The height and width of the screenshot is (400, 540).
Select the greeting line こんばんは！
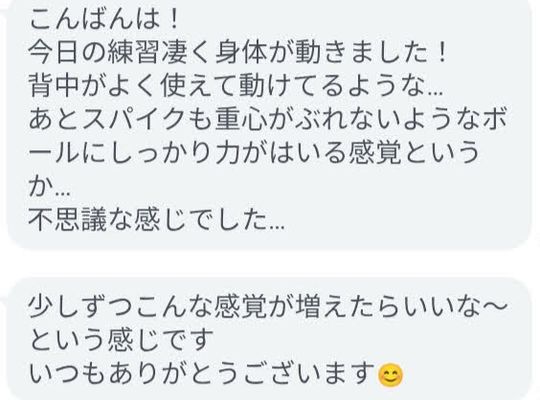tap(104, 20)
